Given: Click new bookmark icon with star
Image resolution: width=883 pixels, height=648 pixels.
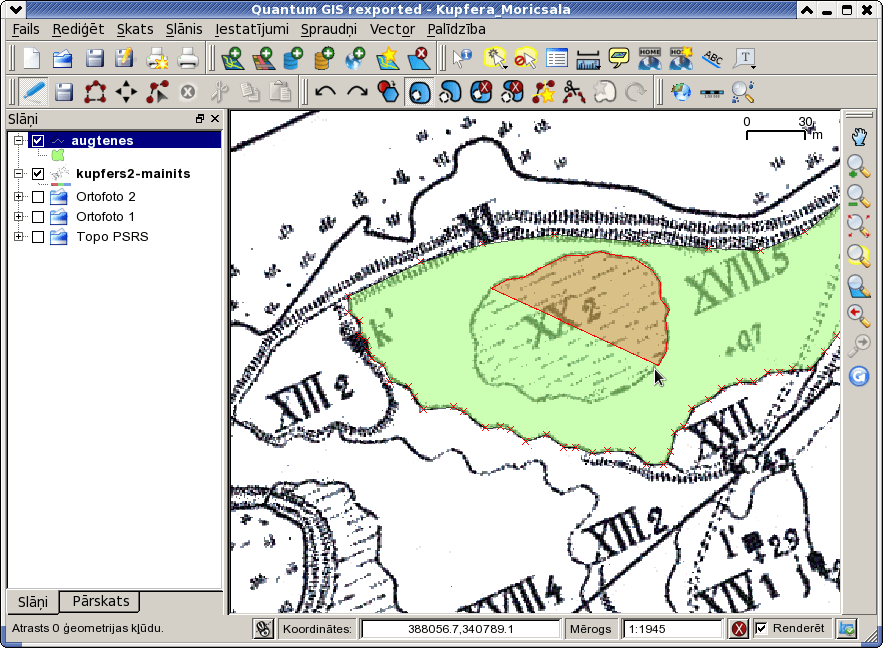Looking at the screenshot, I should click(681, 58).
